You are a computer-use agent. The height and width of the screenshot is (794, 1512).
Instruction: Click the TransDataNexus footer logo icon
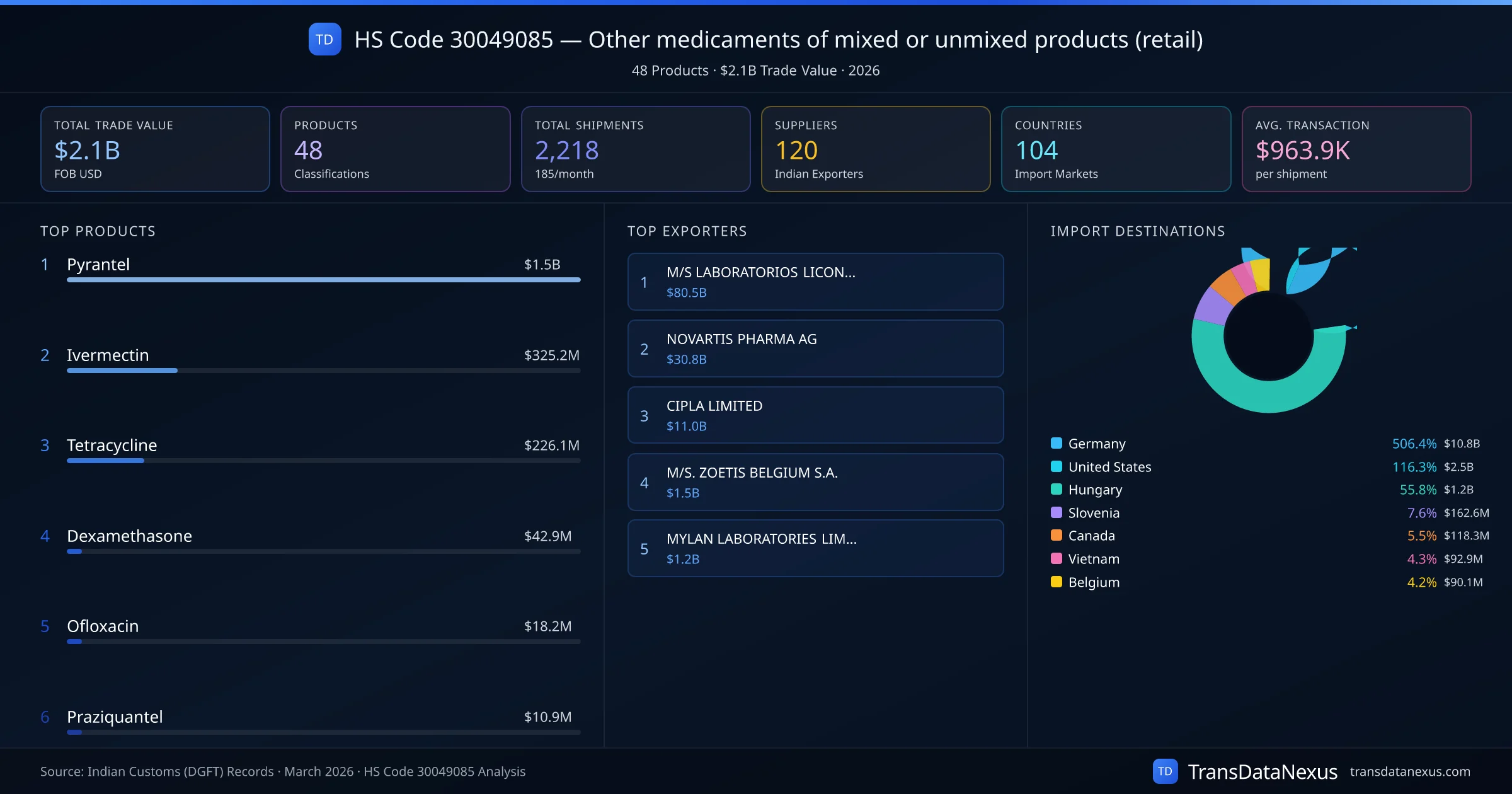[x=1165, y=771]
